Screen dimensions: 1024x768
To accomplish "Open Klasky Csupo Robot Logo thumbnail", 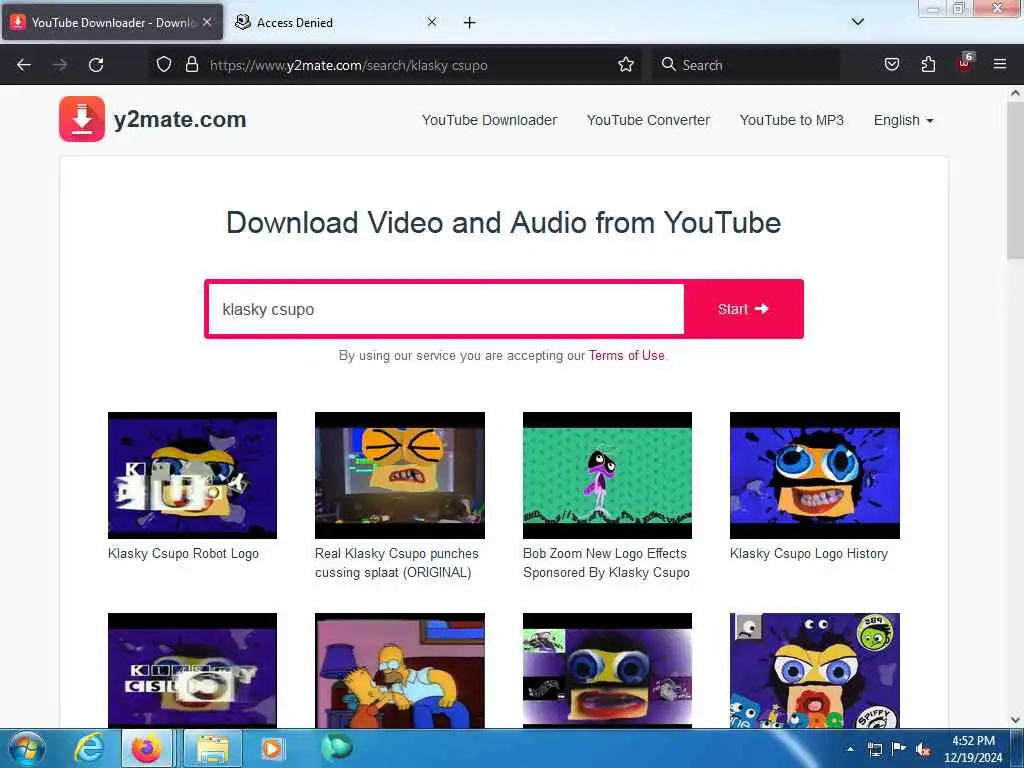I will click(192, 475).
